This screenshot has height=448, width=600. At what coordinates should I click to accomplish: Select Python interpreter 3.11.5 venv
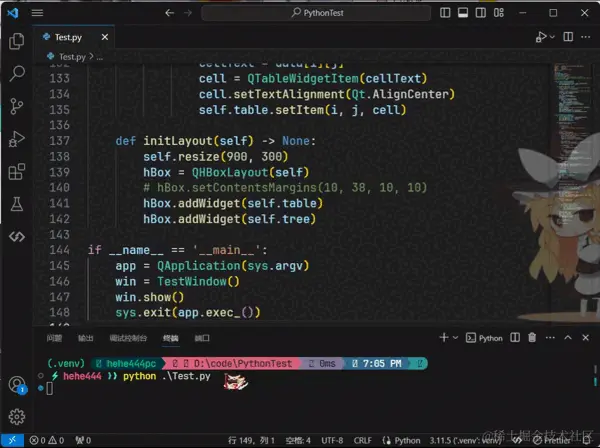[465, 440]
